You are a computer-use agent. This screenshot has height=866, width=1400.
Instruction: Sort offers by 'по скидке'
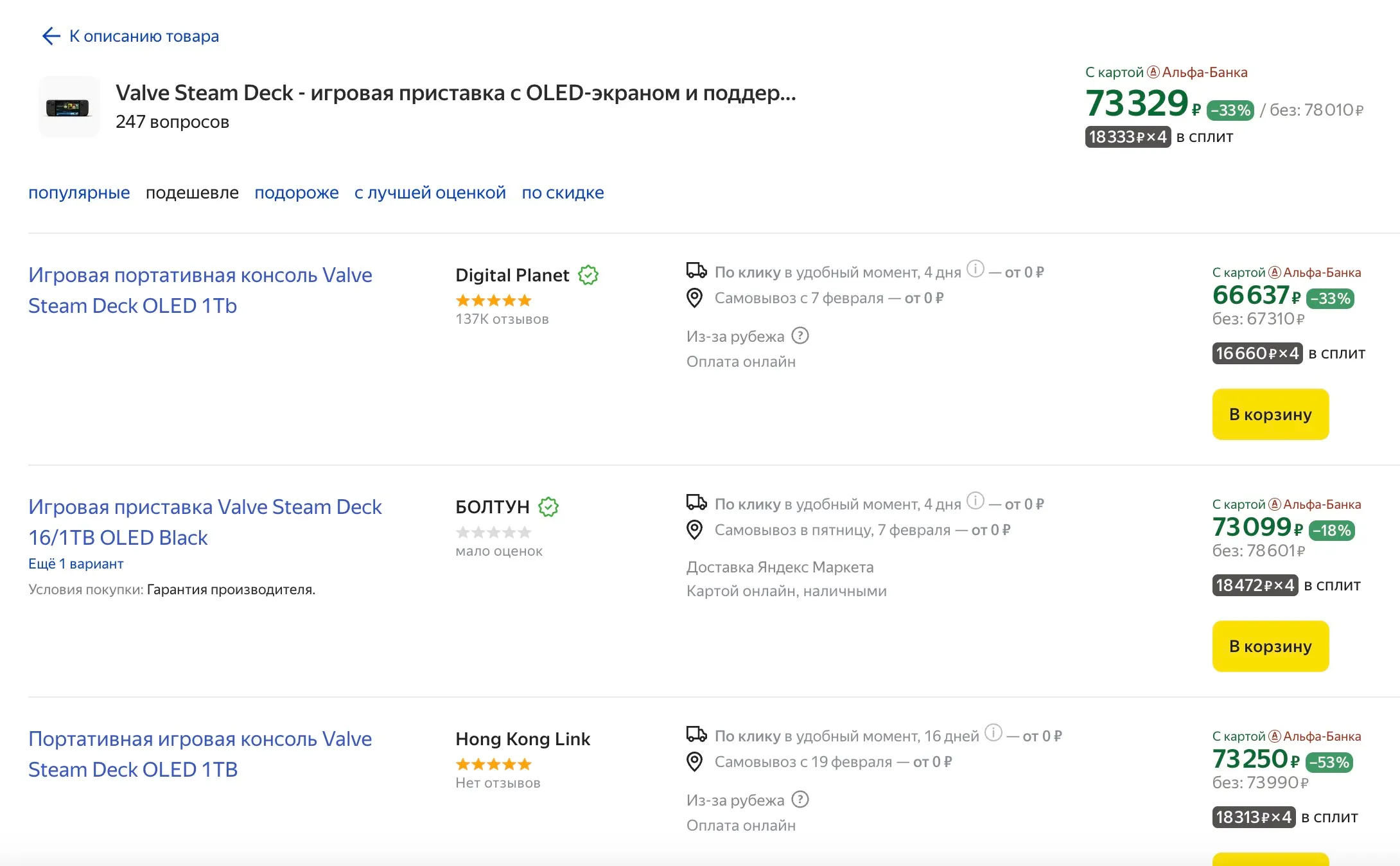coord(563,193)
